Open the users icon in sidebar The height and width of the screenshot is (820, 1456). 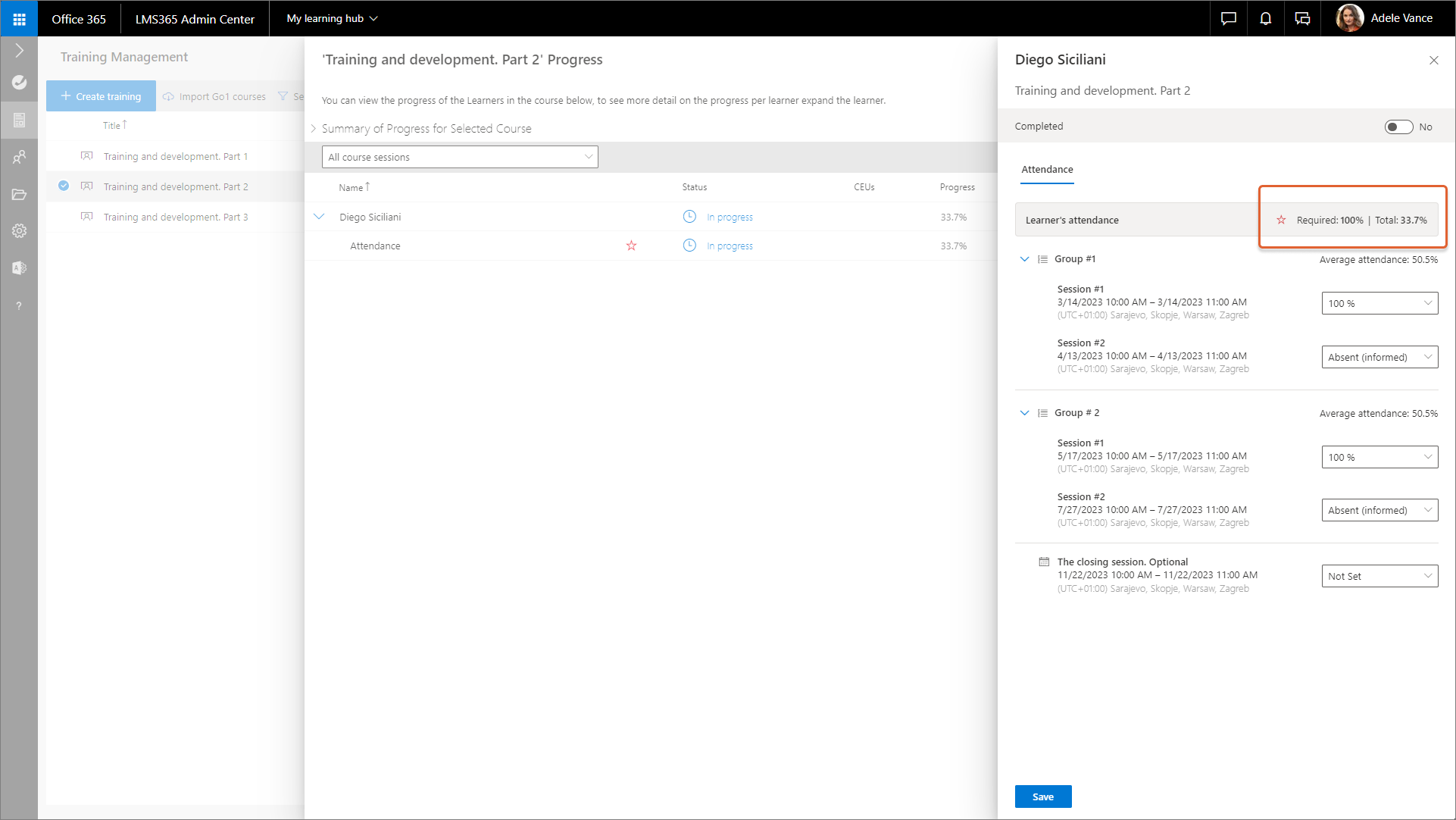pyautogui.click(x=19, y=157)
